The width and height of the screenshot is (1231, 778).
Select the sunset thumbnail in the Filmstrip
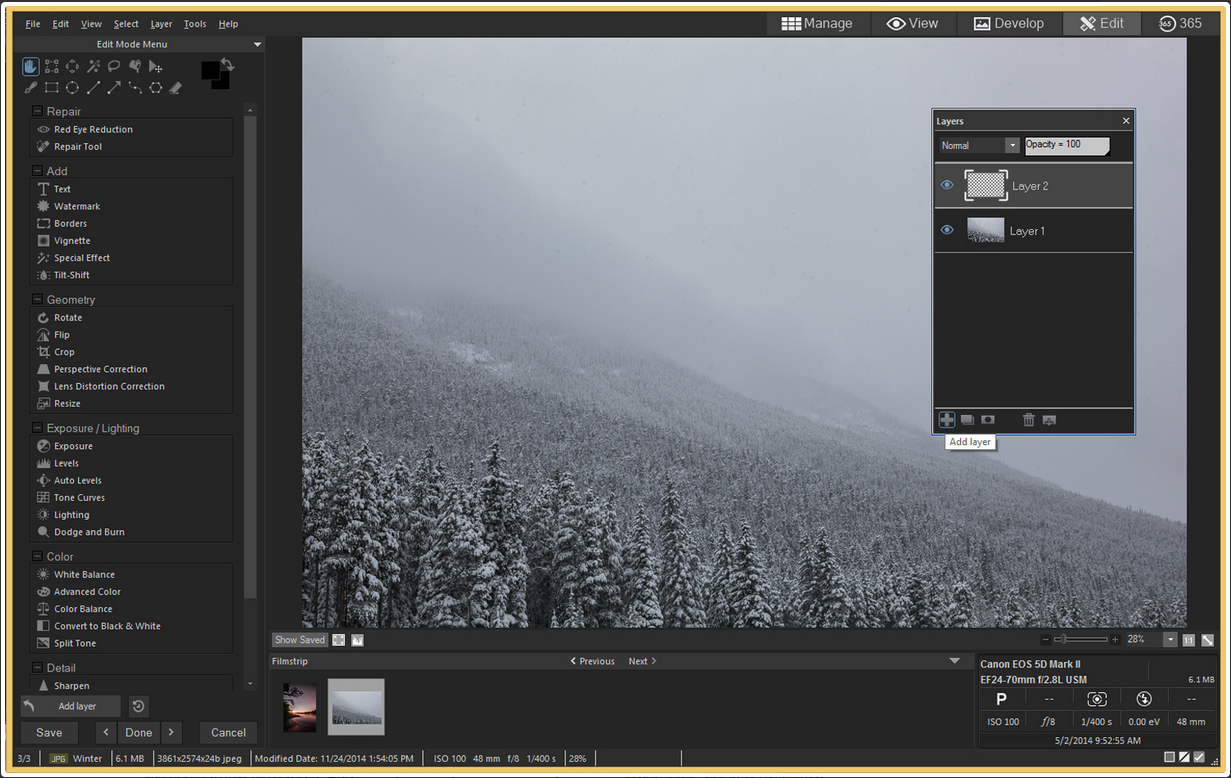[x=299, y=707]
